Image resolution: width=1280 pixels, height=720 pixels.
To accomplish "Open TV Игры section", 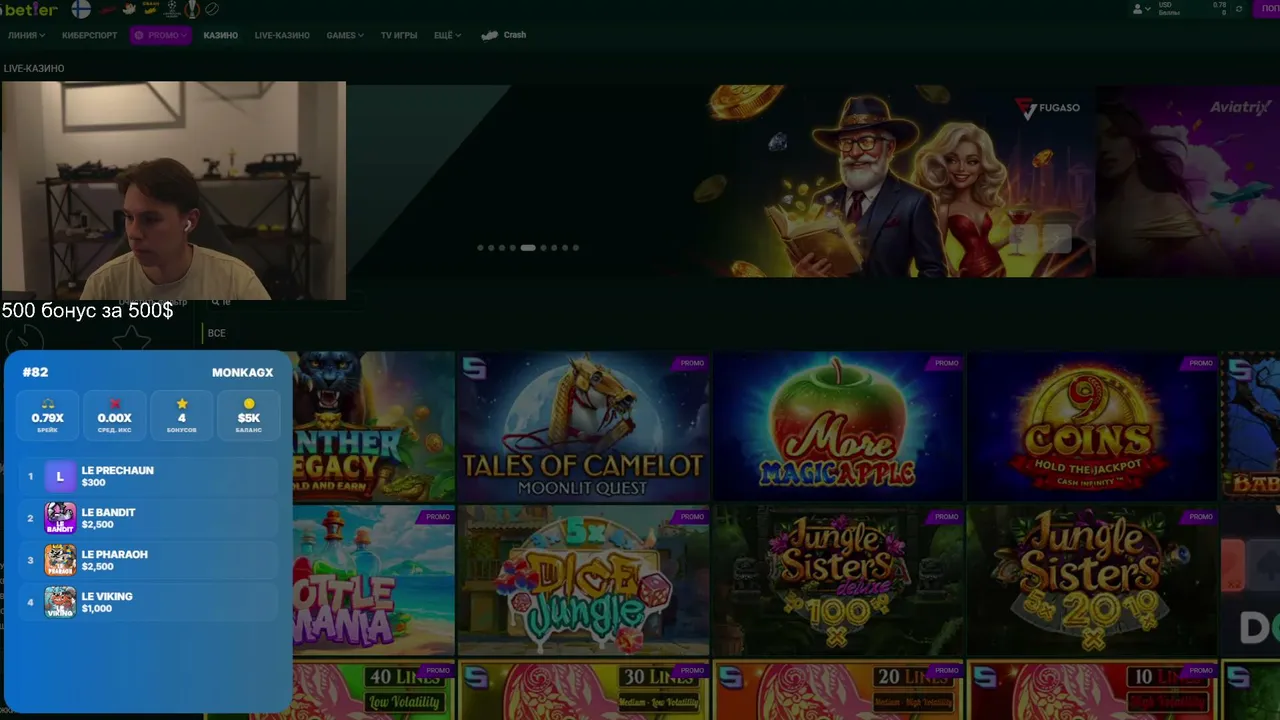I will (x=399, y=35).
